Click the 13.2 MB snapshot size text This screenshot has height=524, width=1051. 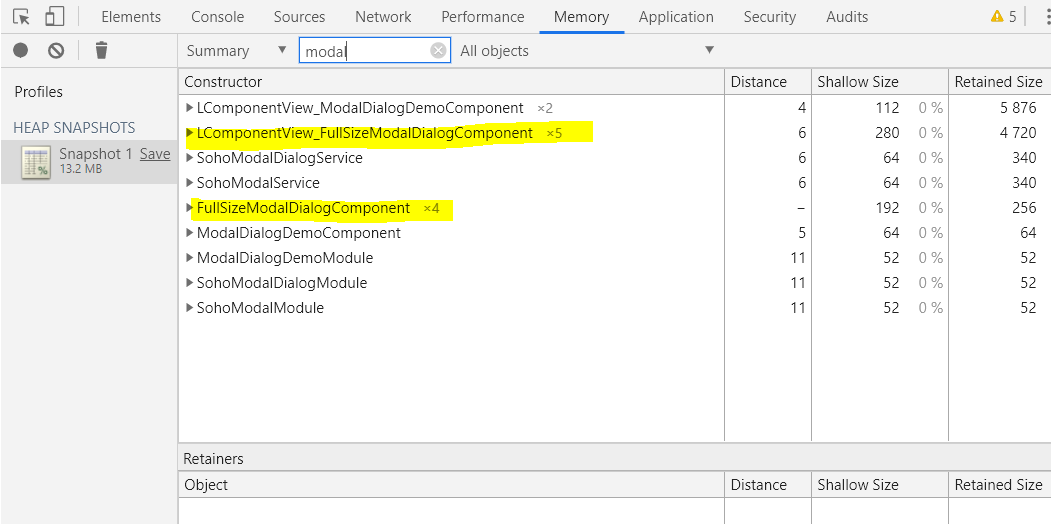pos(81,170)
